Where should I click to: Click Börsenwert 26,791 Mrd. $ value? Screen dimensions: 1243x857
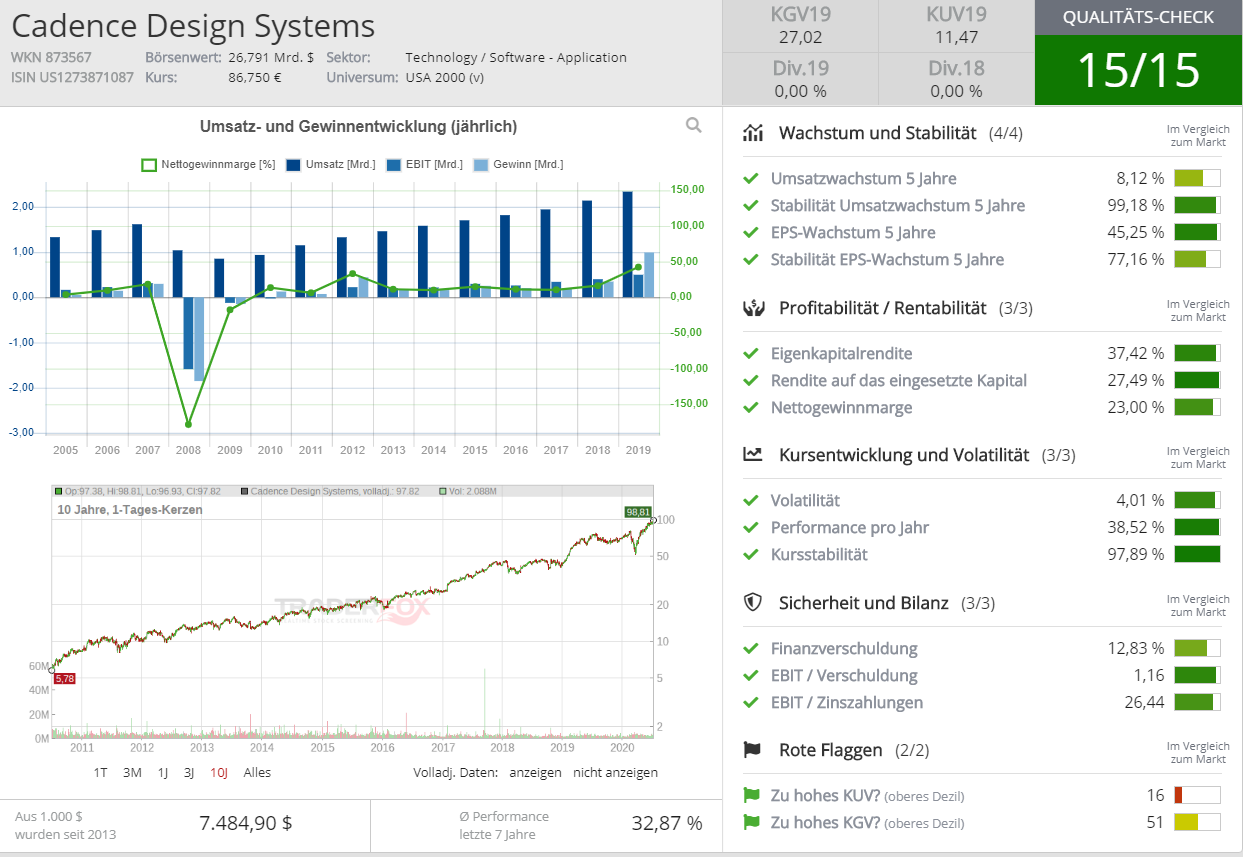pyautogui.click(x=271, y=58)
